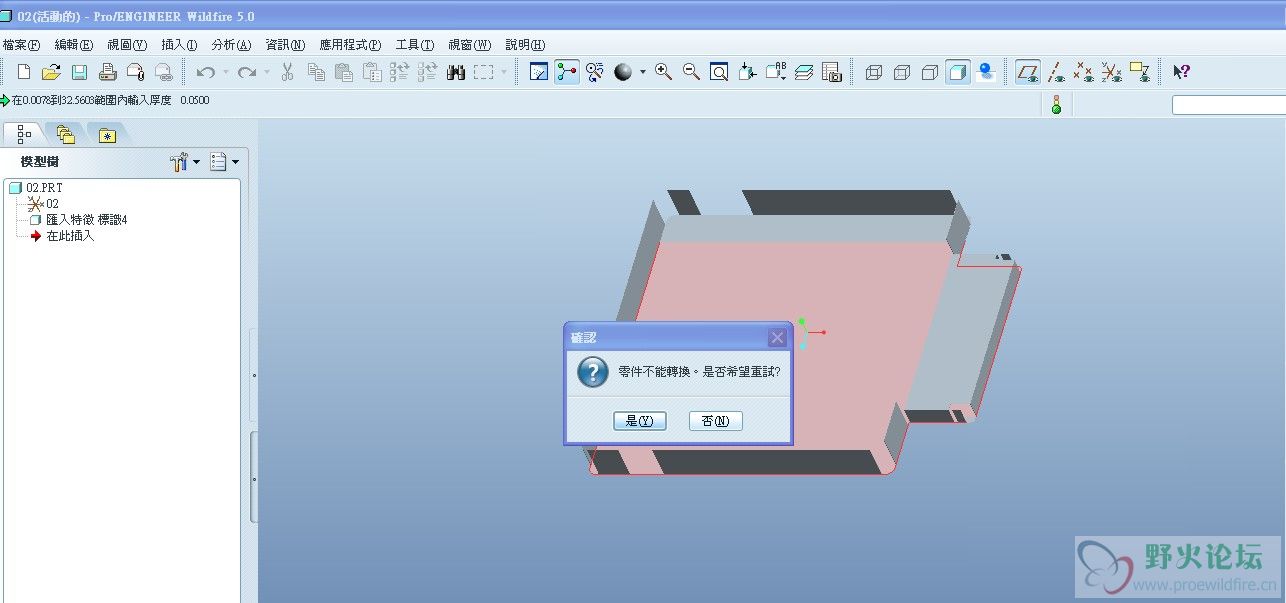Viewport: 1286px width, 603px height.
Task: Click the blue ball enhanced realism icon
Action: click(986, 72)
